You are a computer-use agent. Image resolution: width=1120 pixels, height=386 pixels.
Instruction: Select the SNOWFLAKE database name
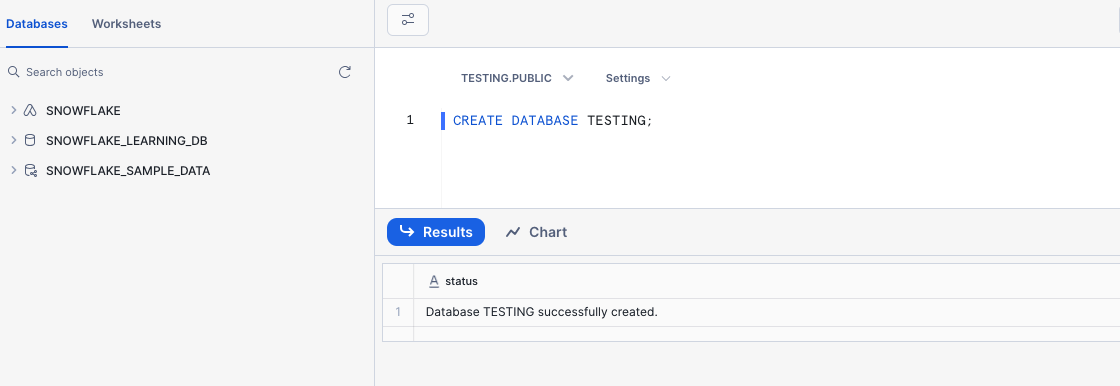coord(83,111)
